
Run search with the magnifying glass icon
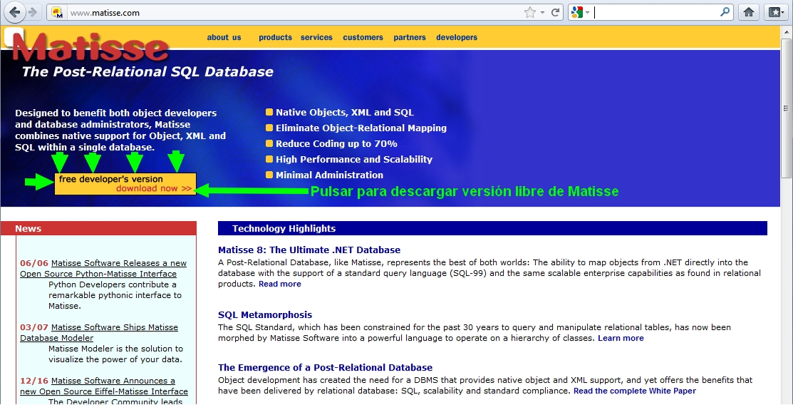(725, 12)
